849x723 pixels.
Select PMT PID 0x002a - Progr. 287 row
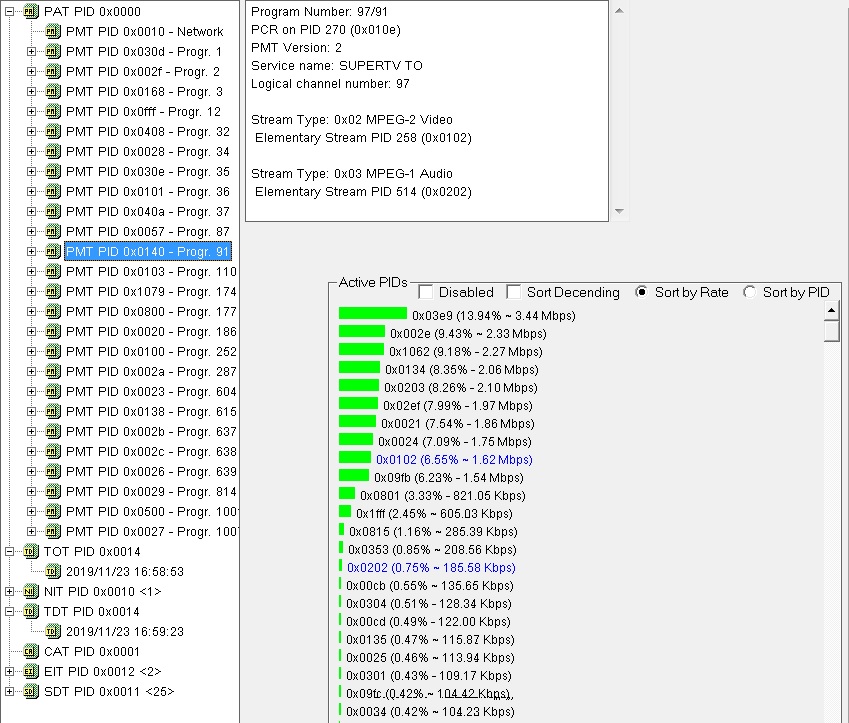(151, 372)
